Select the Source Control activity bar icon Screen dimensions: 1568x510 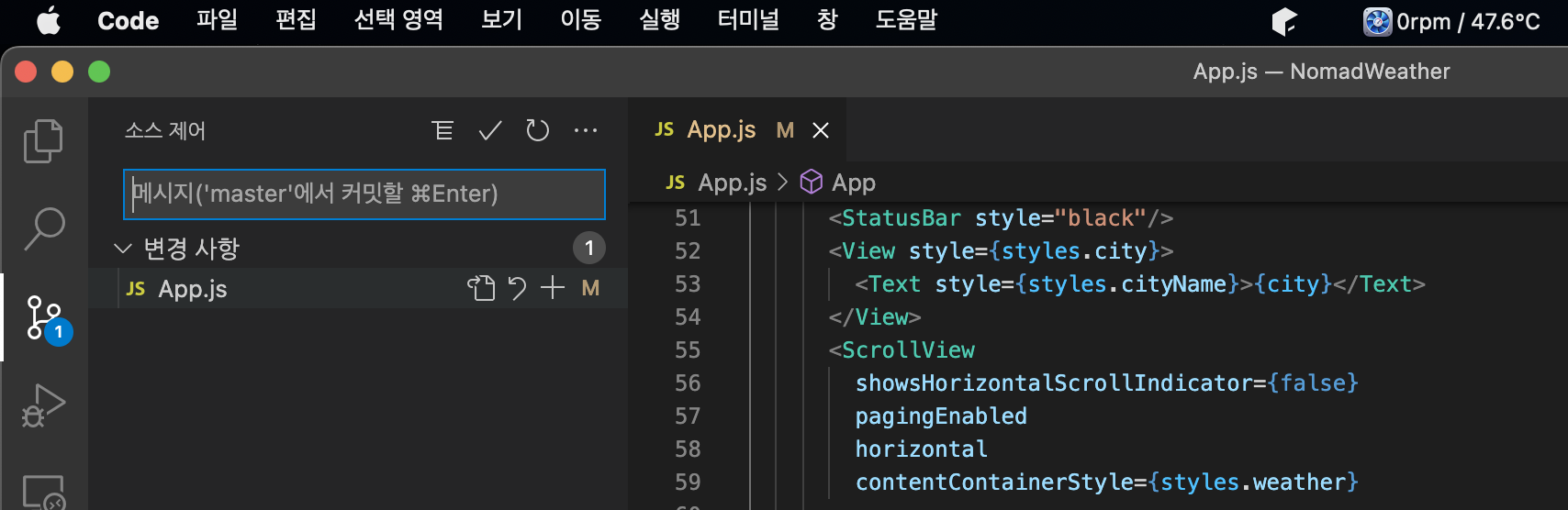45,317
